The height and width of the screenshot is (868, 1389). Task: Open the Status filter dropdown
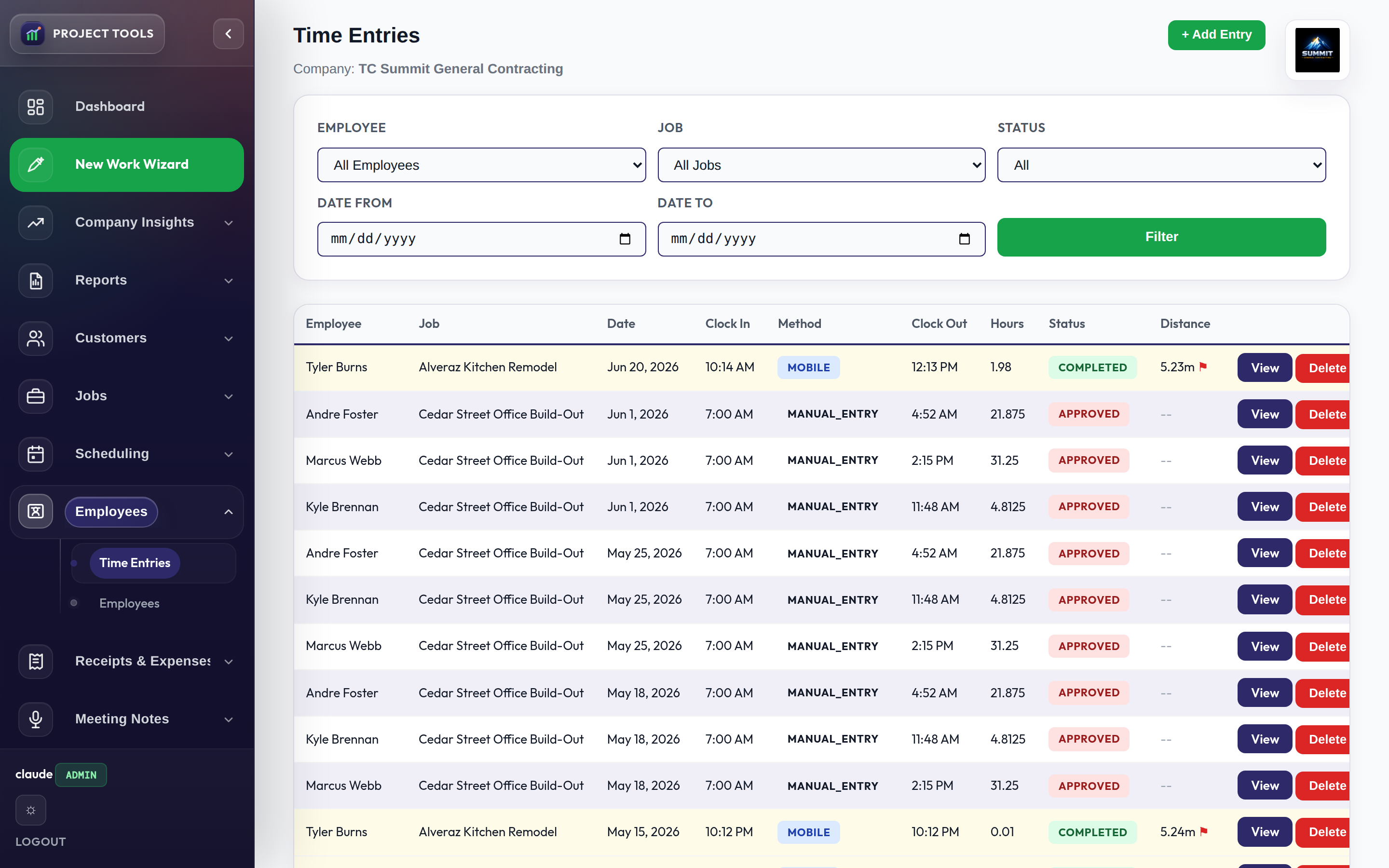[1162, 165]
